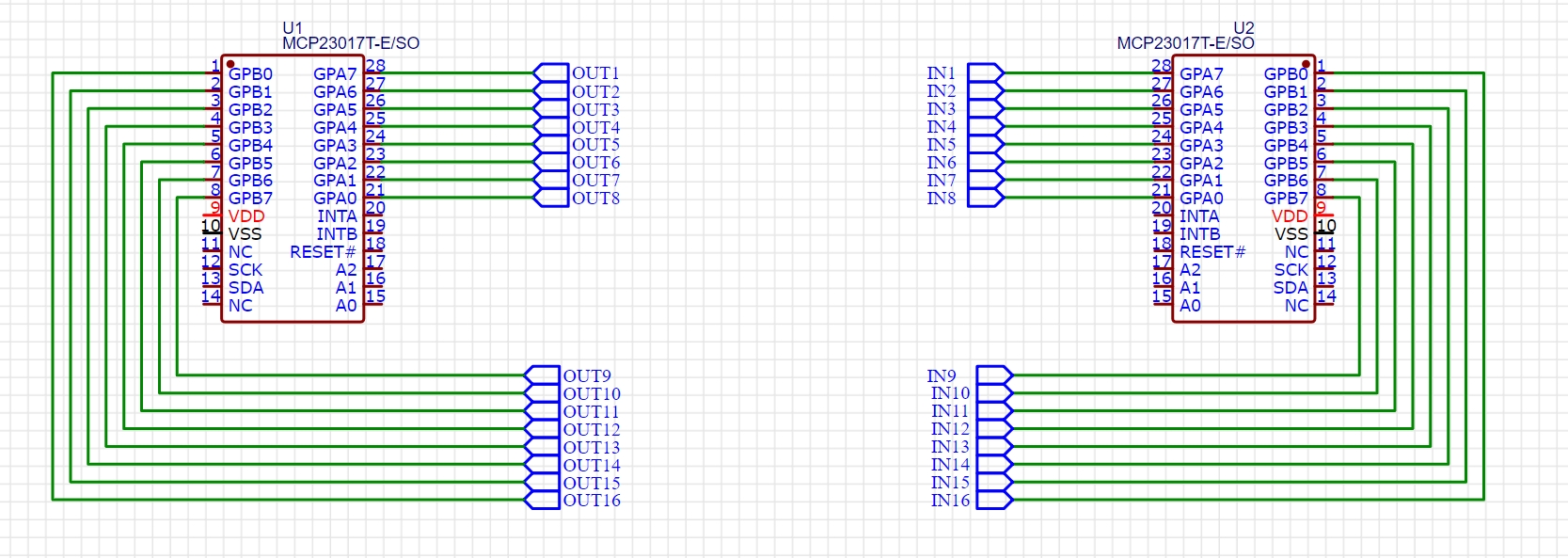Select the OUT16 net port symbol

[x=542, y=500]
